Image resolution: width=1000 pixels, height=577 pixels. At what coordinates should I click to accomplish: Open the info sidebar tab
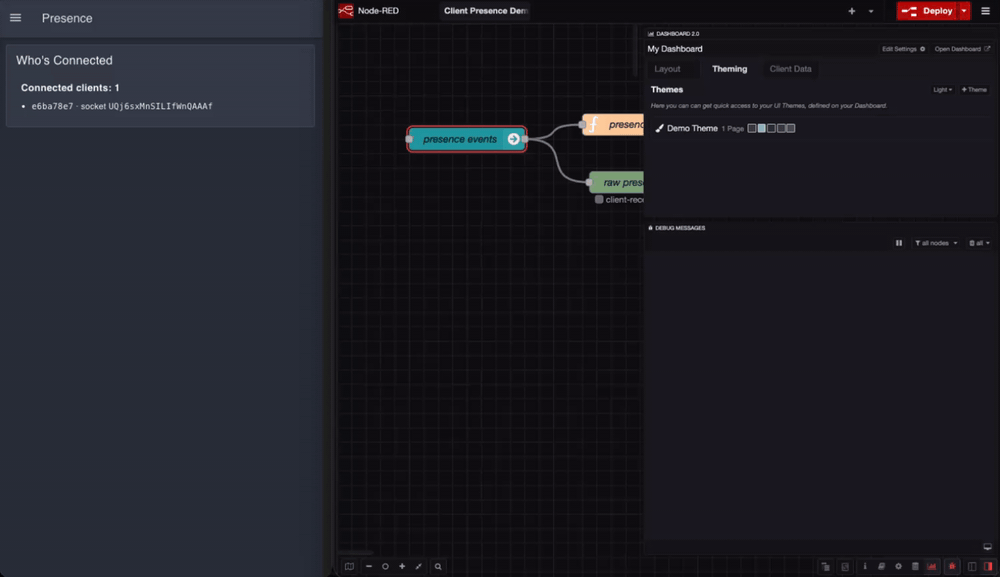point(865,566)
